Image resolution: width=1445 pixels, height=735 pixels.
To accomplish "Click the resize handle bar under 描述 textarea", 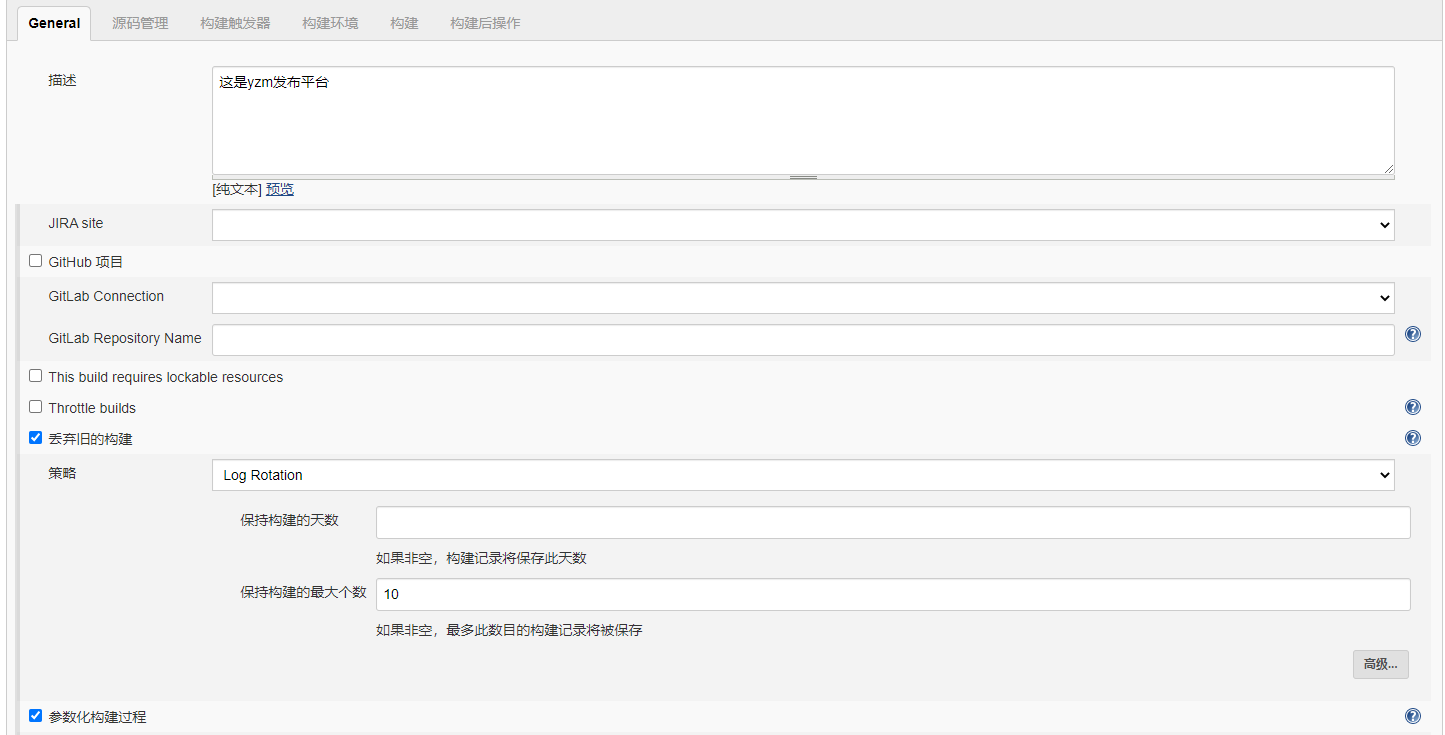I will (803, 177).
